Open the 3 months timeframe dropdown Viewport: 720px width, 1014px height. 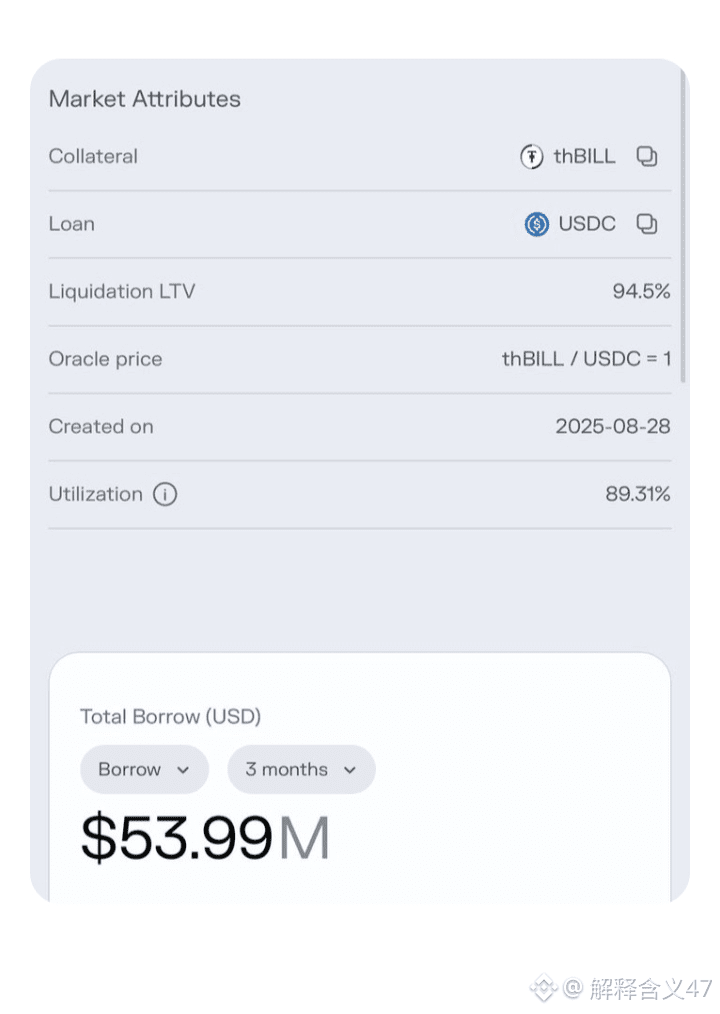click(x=300, y=769)
